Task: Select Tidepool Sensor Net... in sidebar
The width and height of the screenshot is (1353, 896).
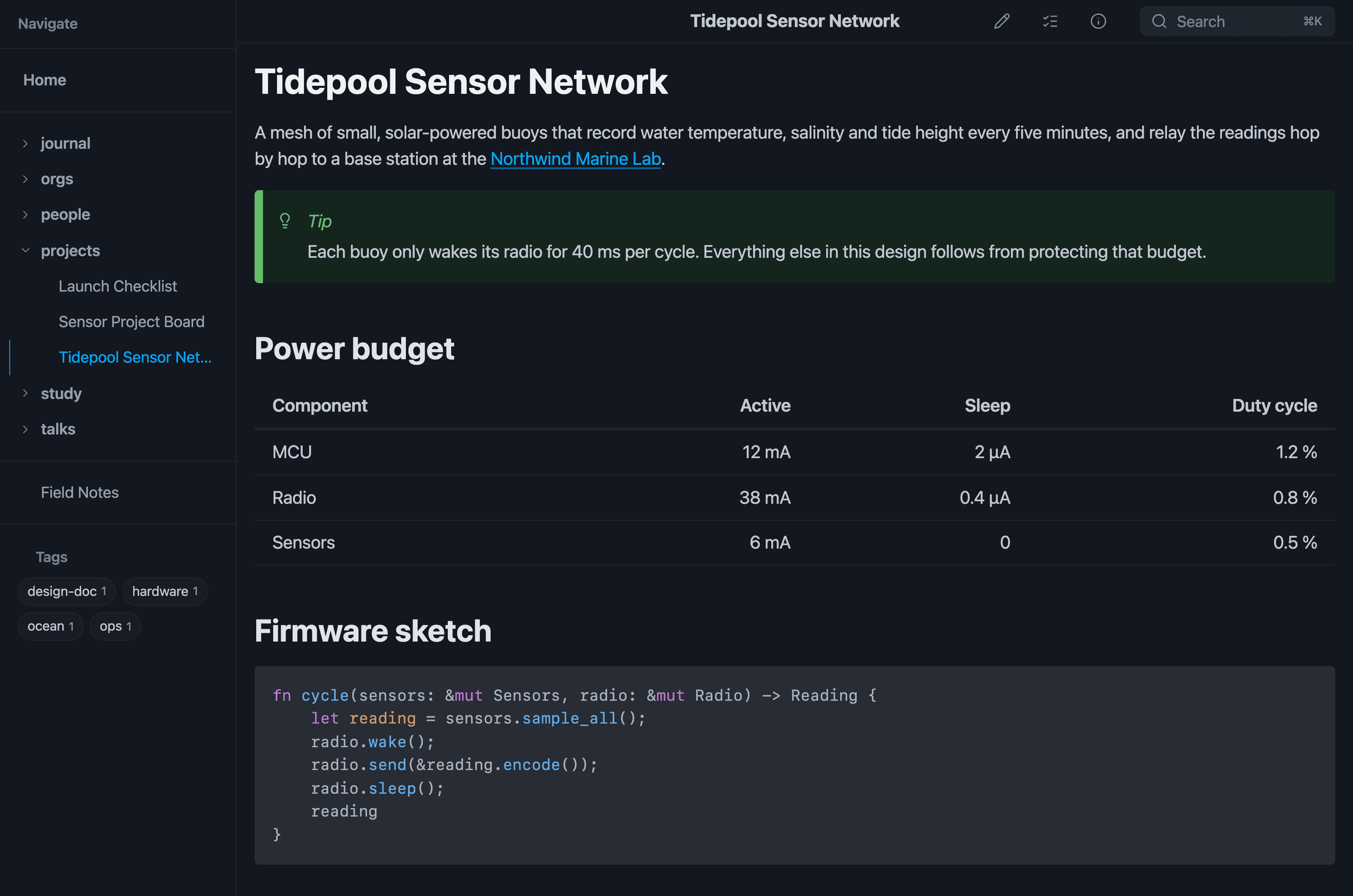Action: (135, 357)
